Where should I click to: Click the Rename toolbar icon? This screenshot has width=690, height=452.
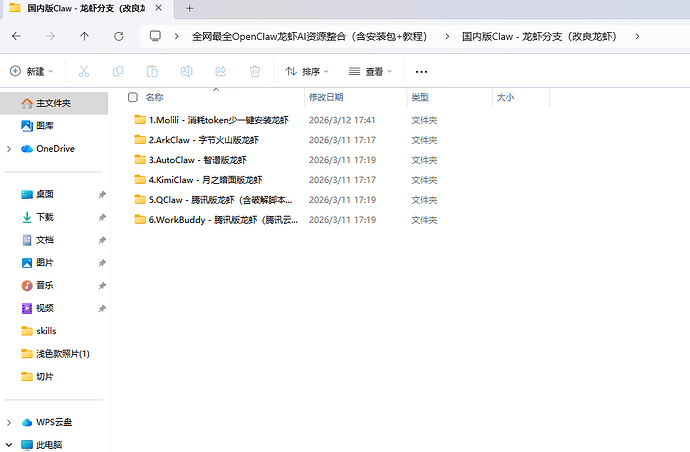pyautogui.click(x=187, y=71)
